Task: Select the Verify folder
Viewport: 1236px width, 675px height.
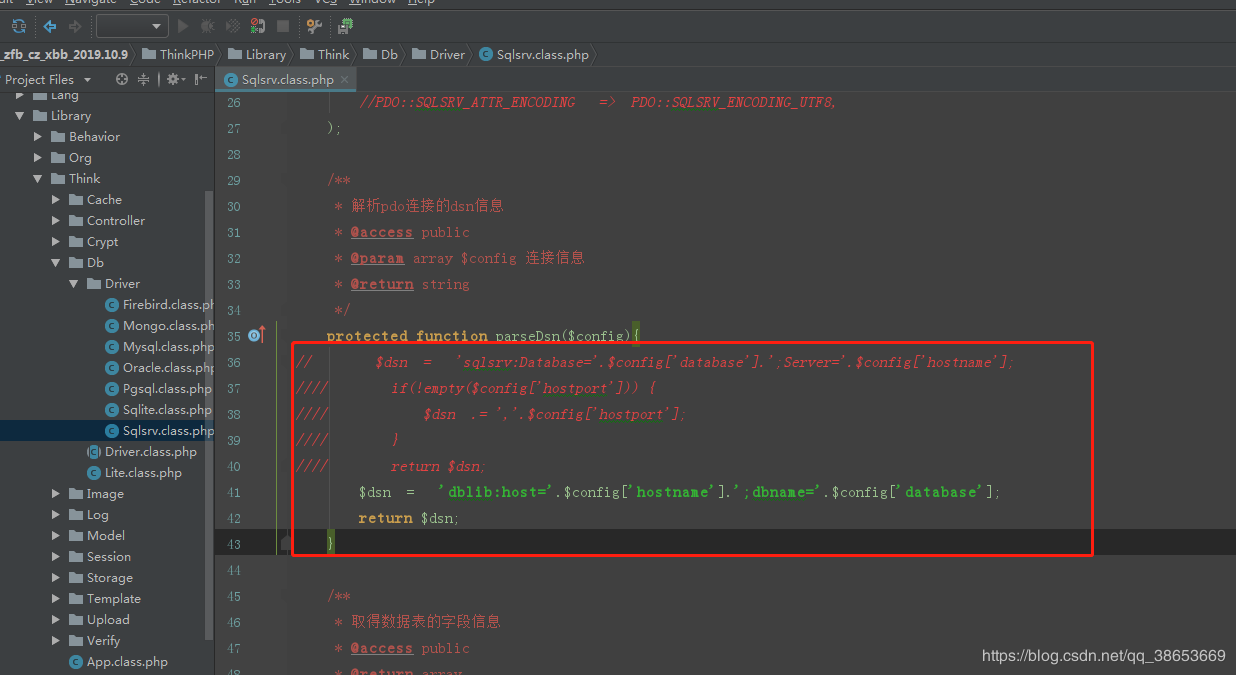Action: tap(103, 641)
